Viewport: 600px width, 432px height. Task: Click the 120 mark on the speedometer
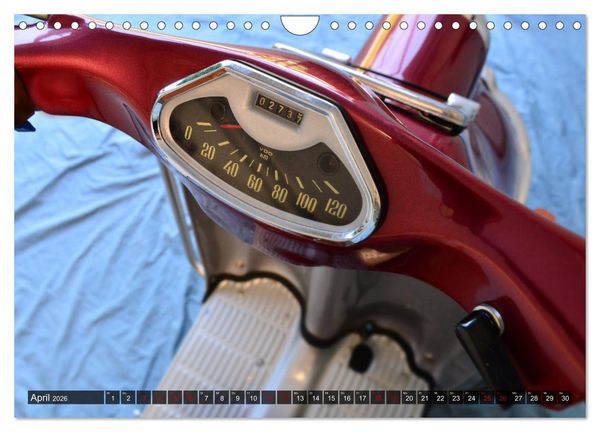[x=336, y=209]
